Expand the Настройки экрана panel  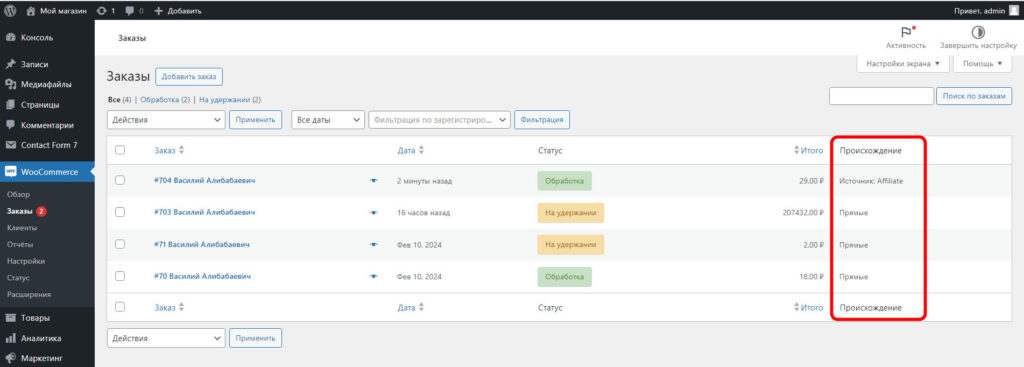(903, 64)
